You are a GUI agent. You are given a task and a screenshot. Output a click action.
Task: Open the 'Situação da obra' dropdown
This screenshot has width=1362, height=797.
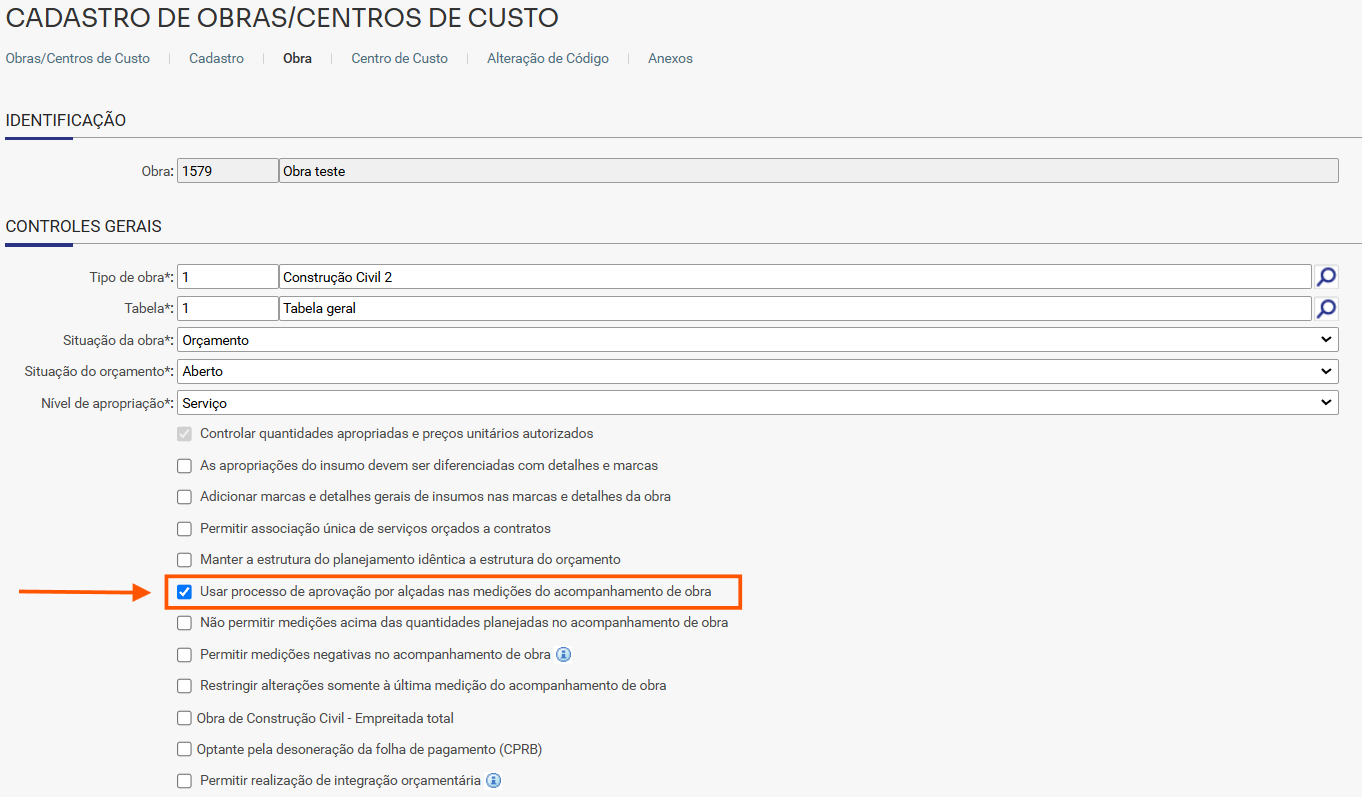(x=758, y=340)
